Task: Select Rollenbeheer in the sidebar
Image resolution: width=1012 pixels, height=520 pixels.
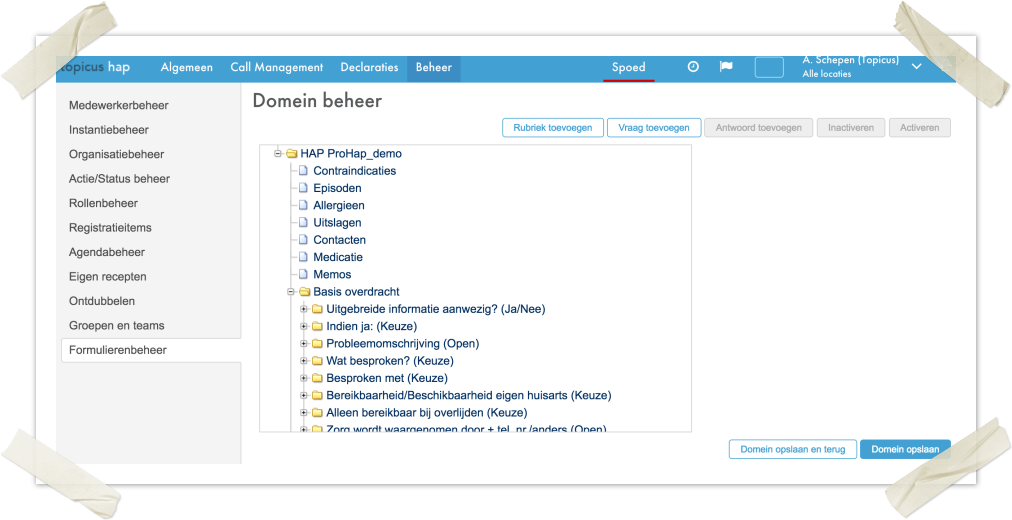Action: (103, 203)
